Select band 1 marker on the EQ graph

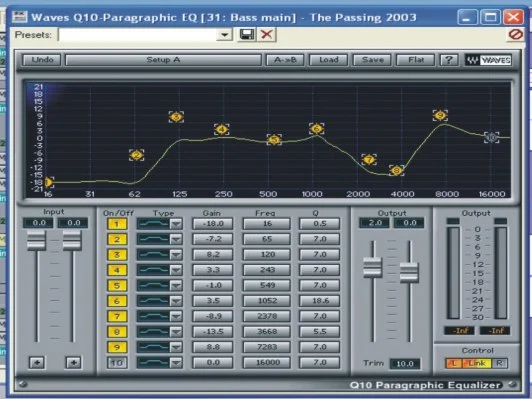pyautogui.click(x=49, y=182)
